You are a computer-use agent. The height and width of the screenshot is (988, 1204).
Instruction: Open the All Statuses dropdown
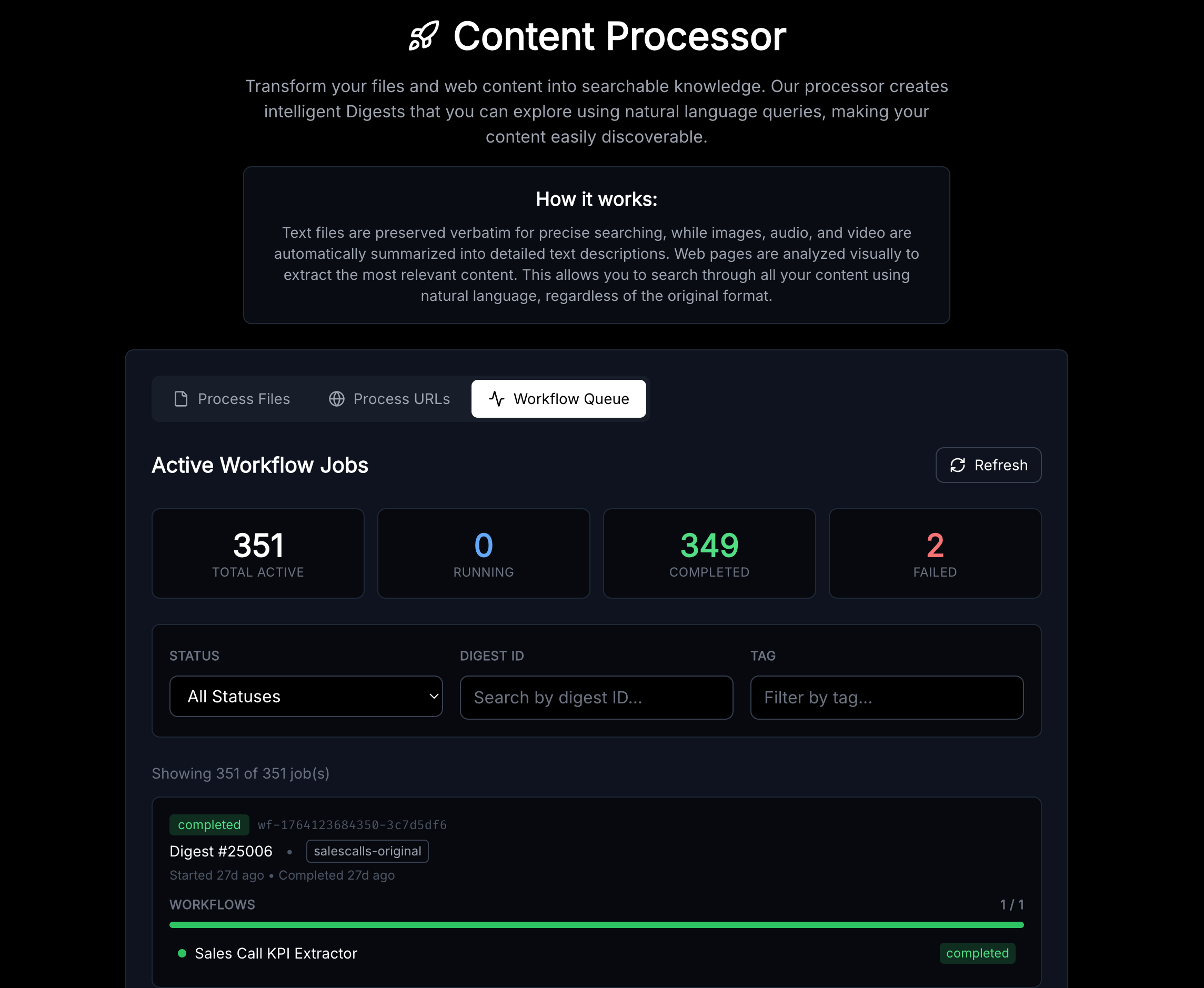[x=306, y=697]
